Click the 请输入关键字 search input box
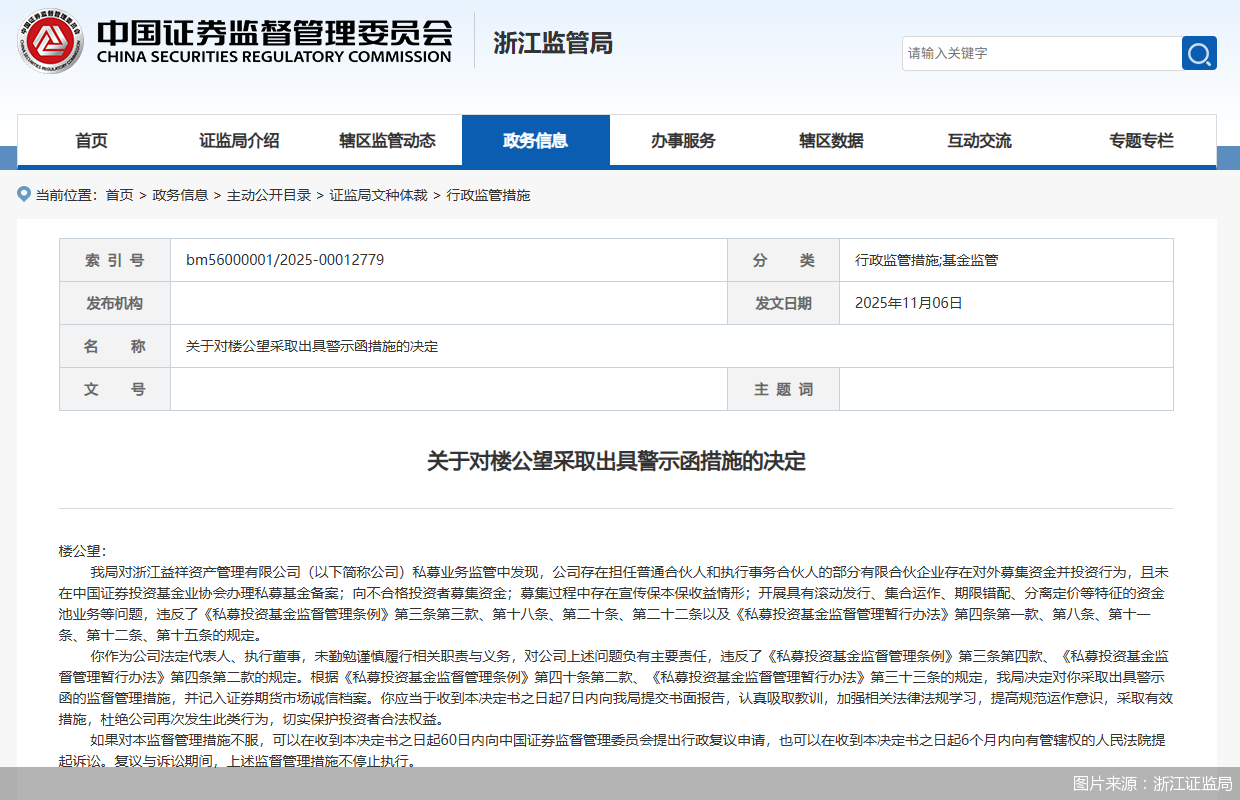This screenshot has height=800, width=1240. click(x=1040, y=53)
